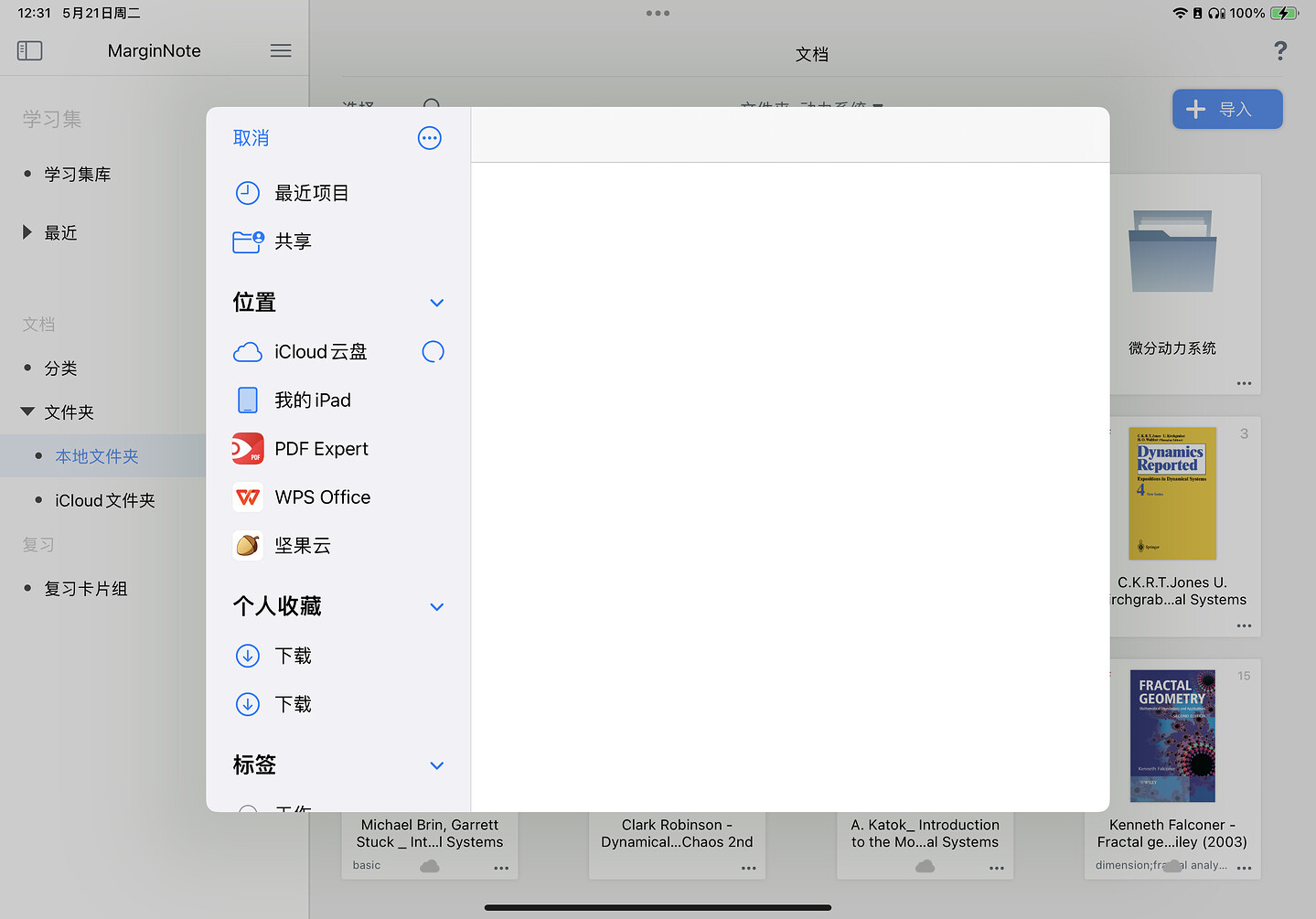Select 共享 in file picker
This screenshot has width=1316, height=919.
click(x=294, y=241)
